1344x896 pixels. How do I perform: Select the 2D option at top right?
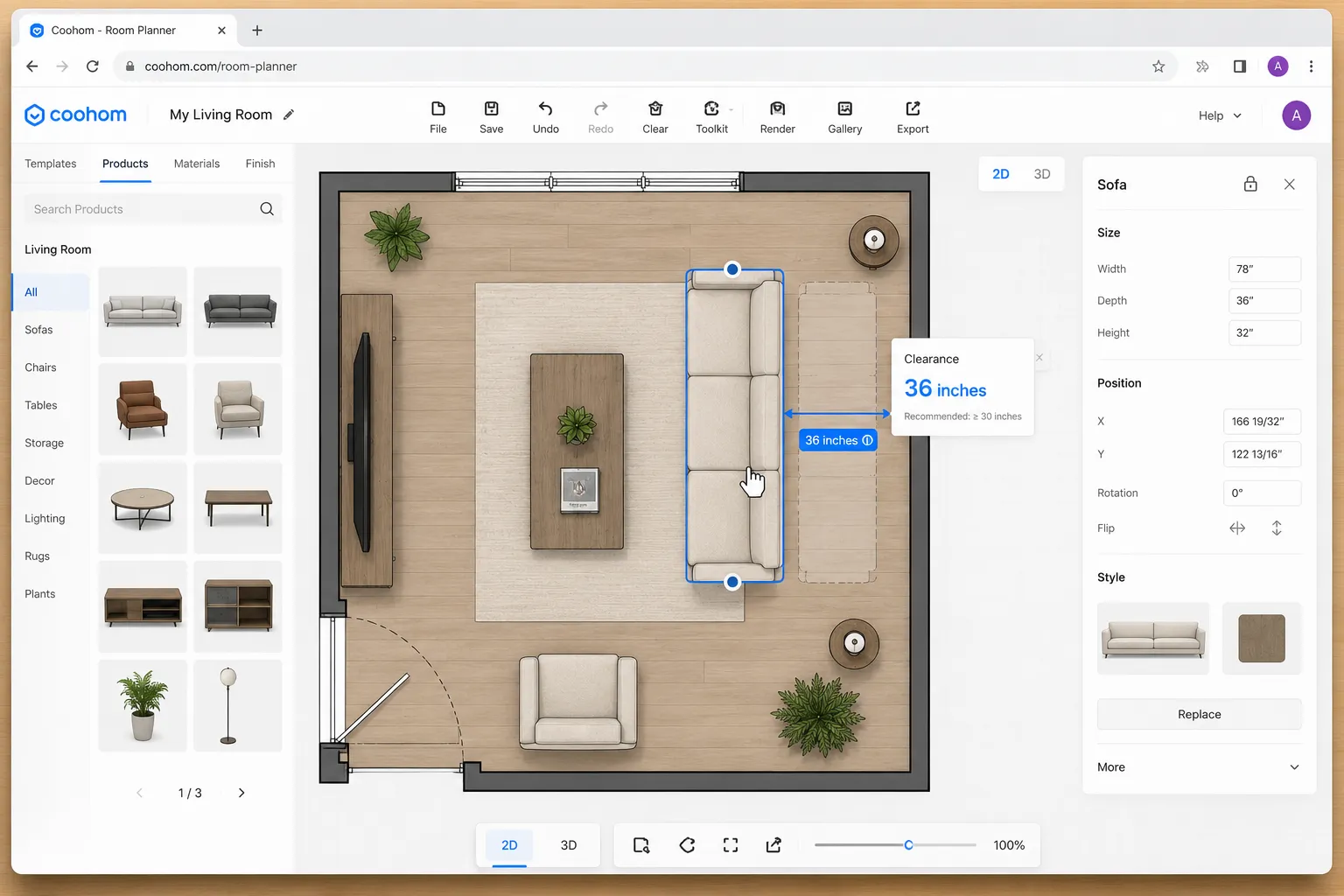pos(1001,174)
